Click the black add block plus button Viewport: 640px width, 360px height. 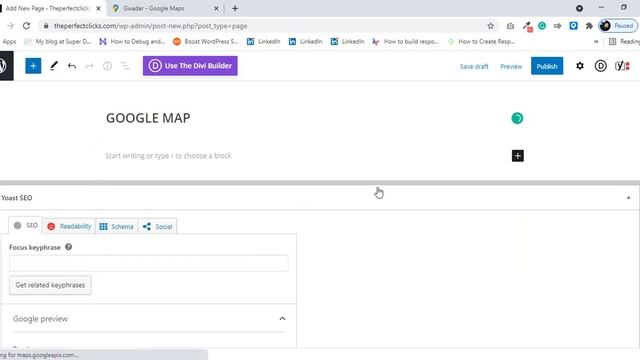tap(518, 156)
